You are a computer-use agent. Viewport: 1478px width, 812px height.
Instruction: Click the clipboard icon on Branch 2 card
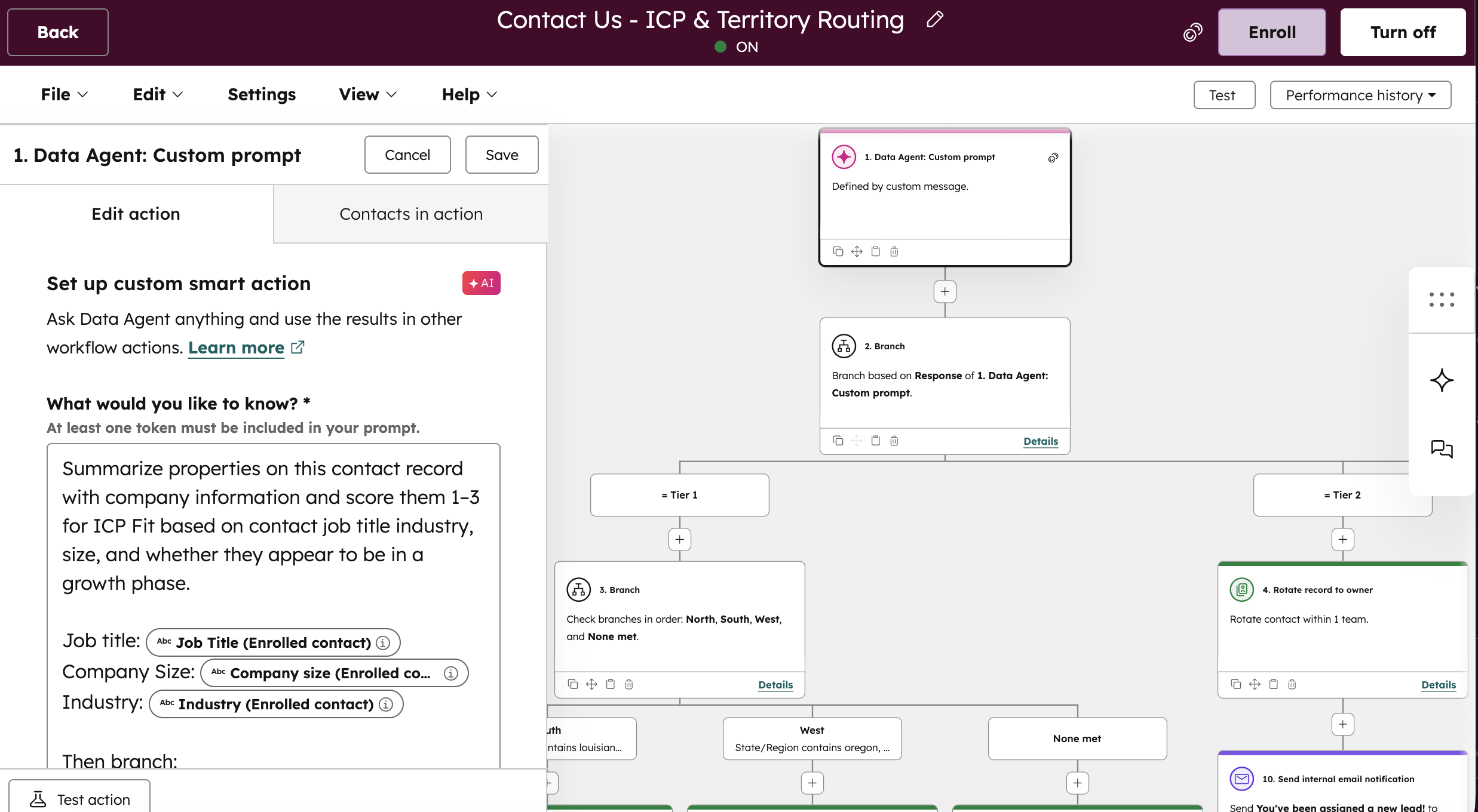875,440
